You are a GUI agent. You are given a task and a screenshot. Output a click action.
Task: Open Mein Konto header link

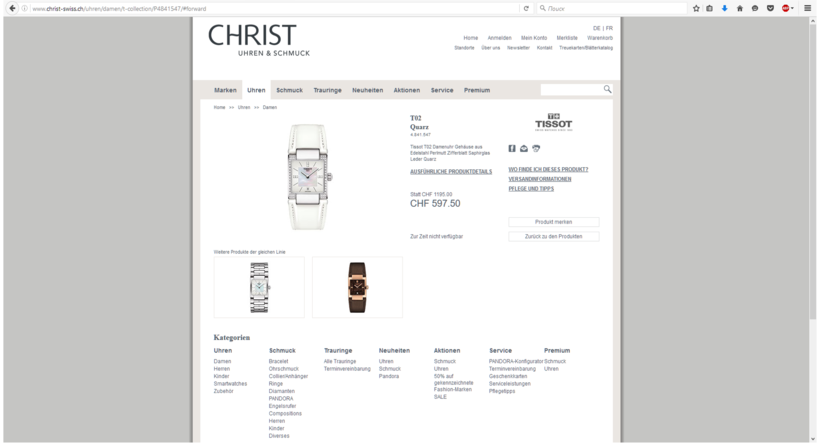point(534,38)
